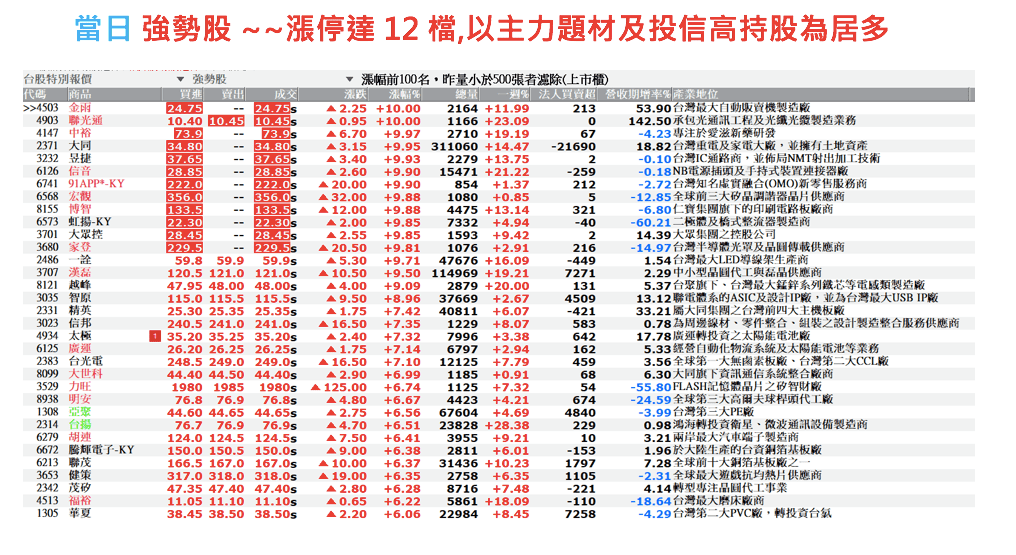
Task: Open the 強勢股 dropdown arrow
Action: pyautogui.click(x=180, y=78)
